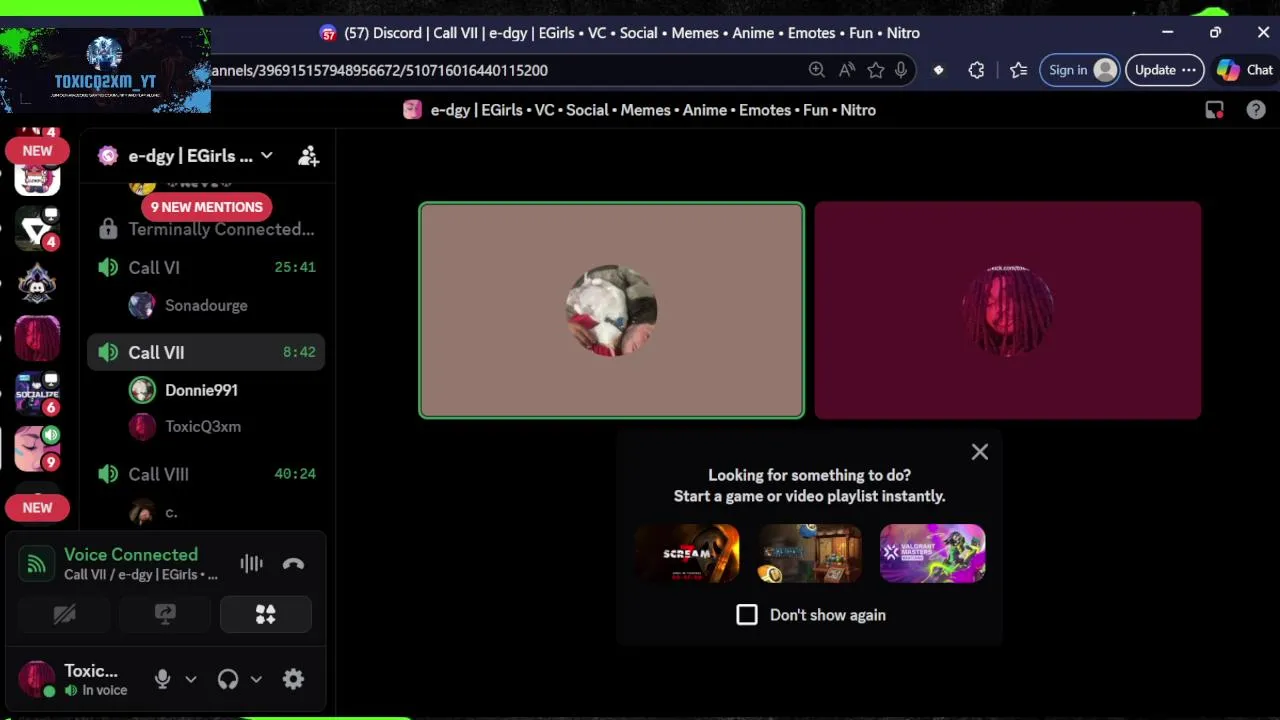Bookmark page with the star icon
1280x720 pixels.
(876, 70)
